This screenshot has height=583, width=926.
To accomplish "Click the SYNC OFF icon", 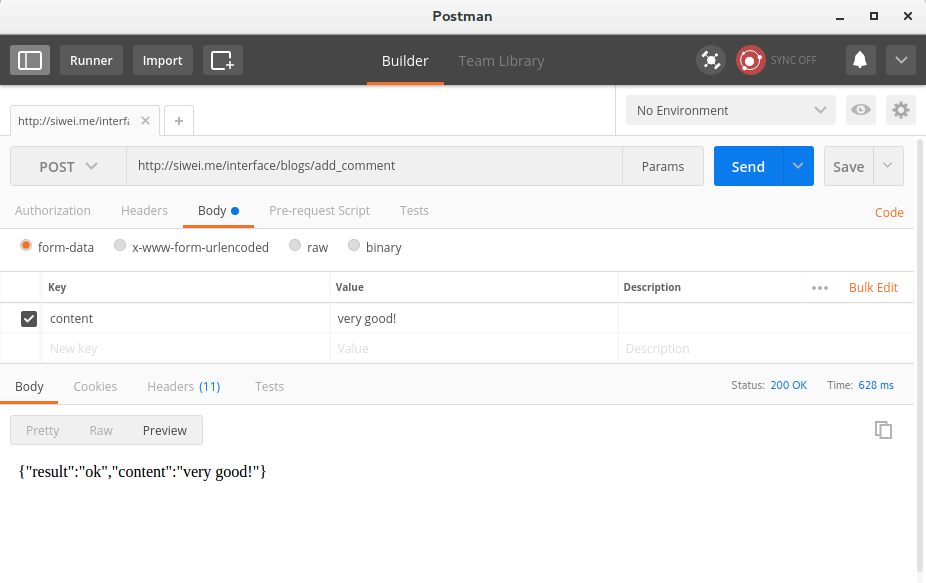I will [x=751, y=60].
